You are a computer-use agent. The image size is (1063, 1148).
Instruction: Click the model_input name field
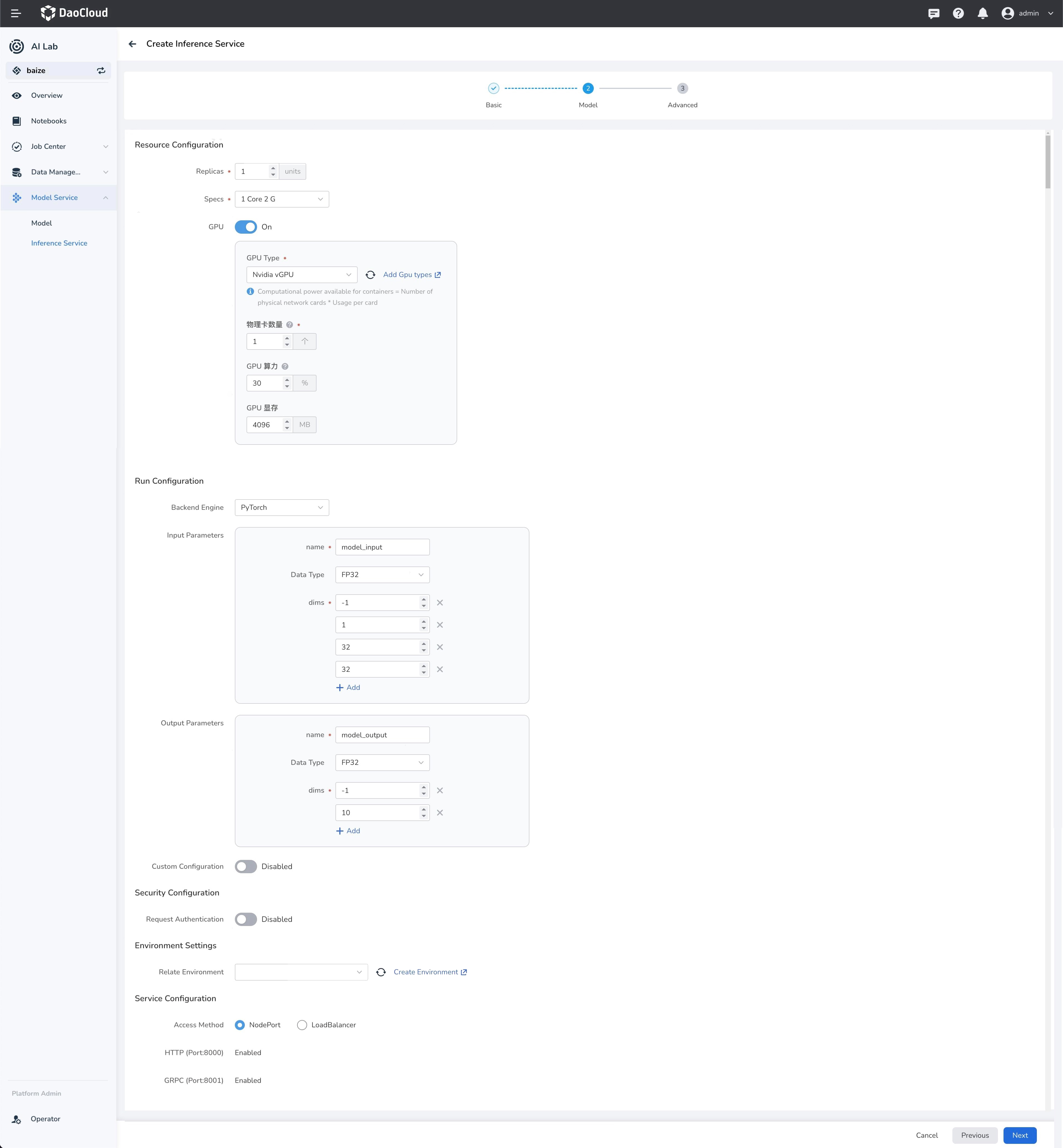pos(382,547)
